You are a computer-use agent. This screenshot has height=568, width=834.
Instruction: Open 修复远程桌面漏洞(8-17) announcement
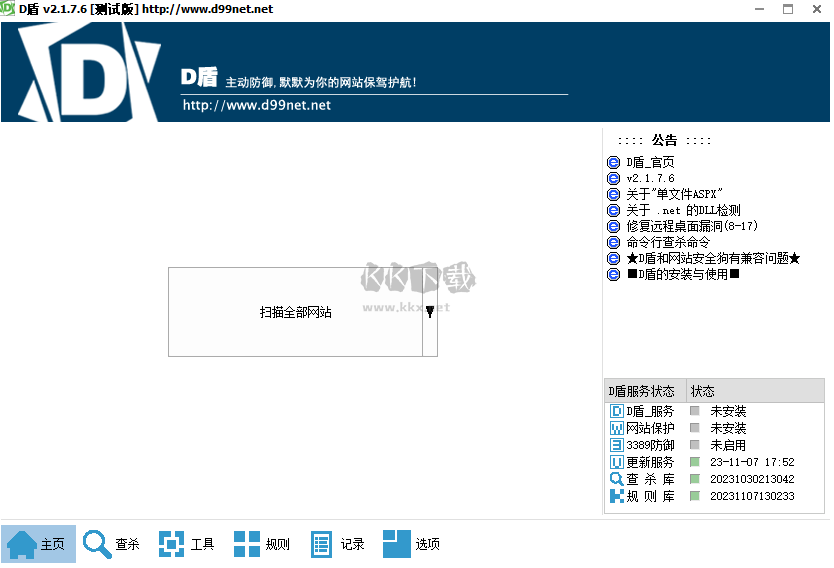(x=692, y=226)
